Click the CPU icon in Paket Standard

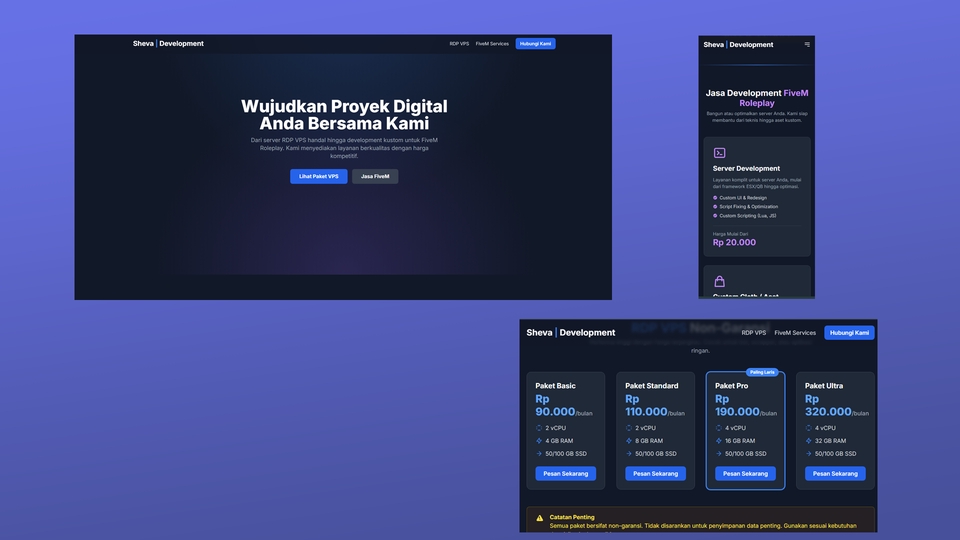coord(629,428)
